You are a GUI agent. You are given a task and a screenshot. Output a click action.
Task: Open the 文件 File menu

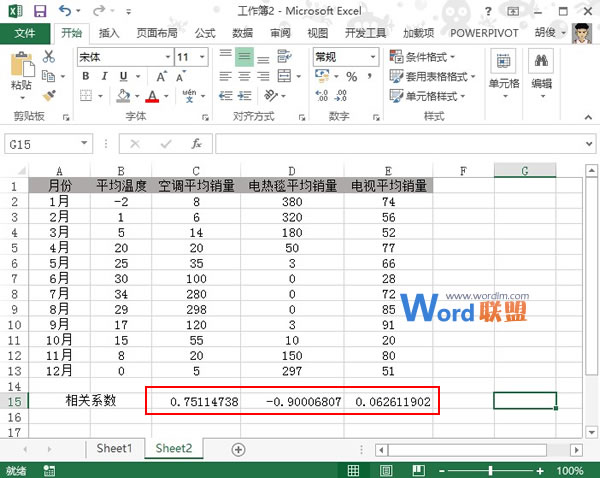click(x=25, y=33)
